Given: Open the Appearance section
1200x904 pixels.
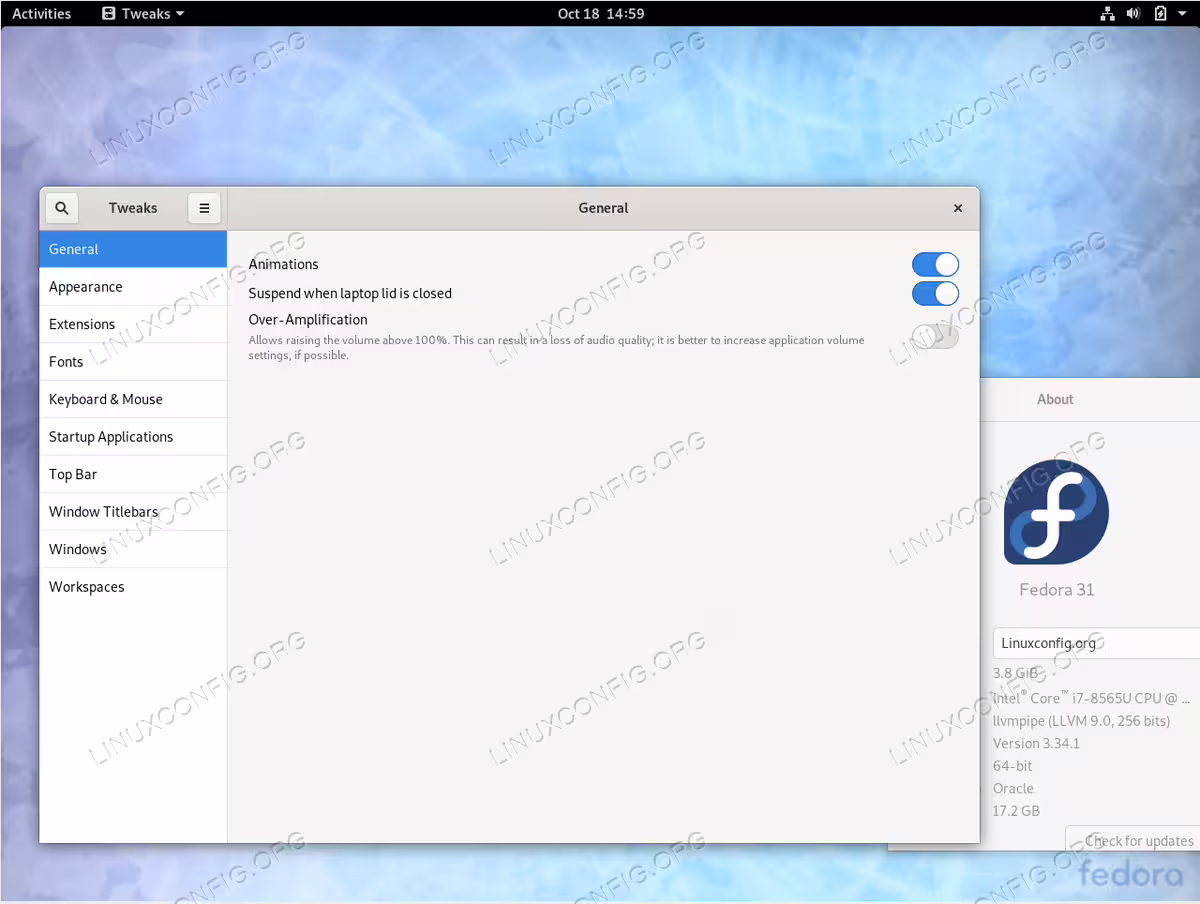Looking at the screenshot, I should coord(133,287).
